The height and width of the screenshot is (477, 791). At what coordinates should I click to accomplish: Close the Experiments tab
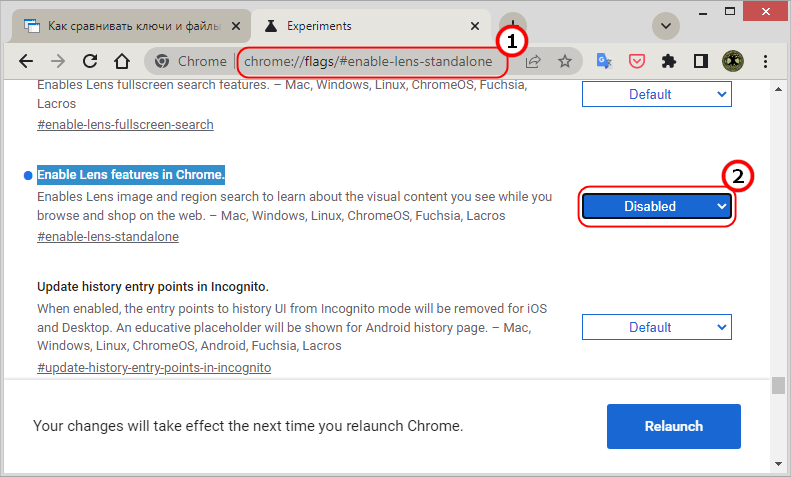tap(475, 26)
